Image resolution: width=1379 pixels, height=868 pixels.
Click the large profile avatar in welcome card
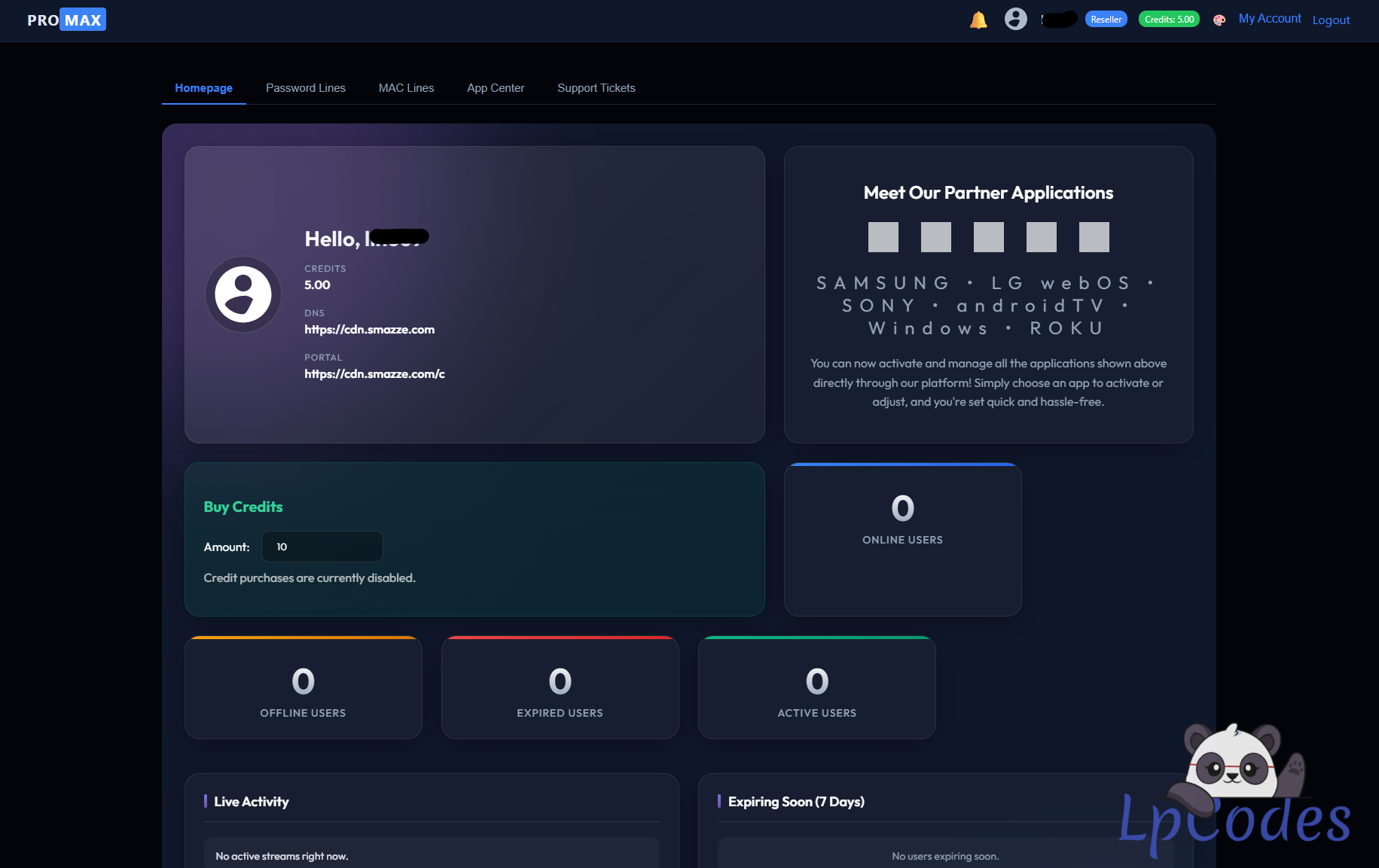click(x=243, y=294)
